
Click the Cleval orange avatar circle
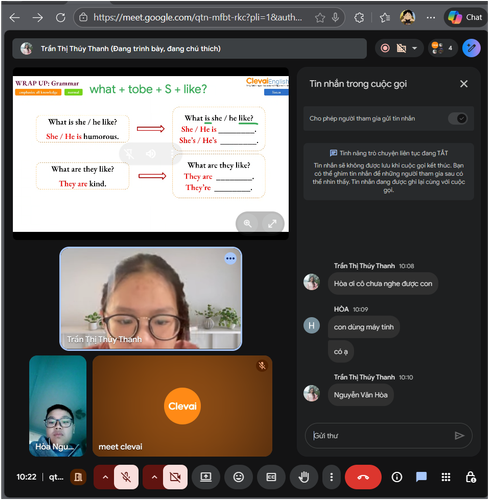coord(182,406)
